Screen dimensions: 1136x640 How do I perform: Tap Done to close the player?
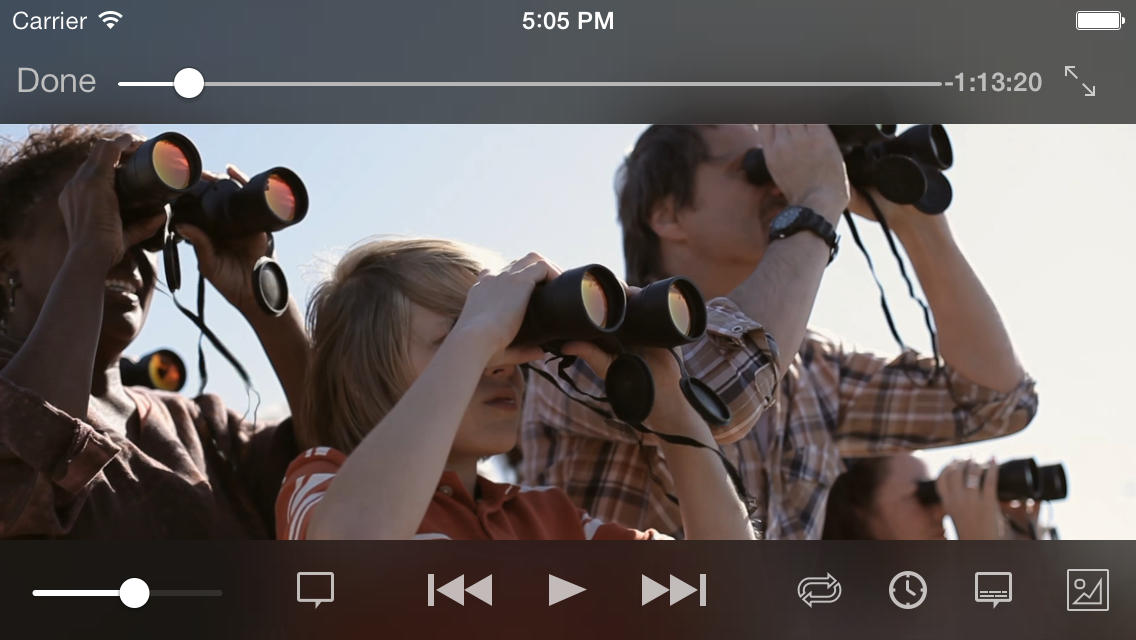(57, 80)
